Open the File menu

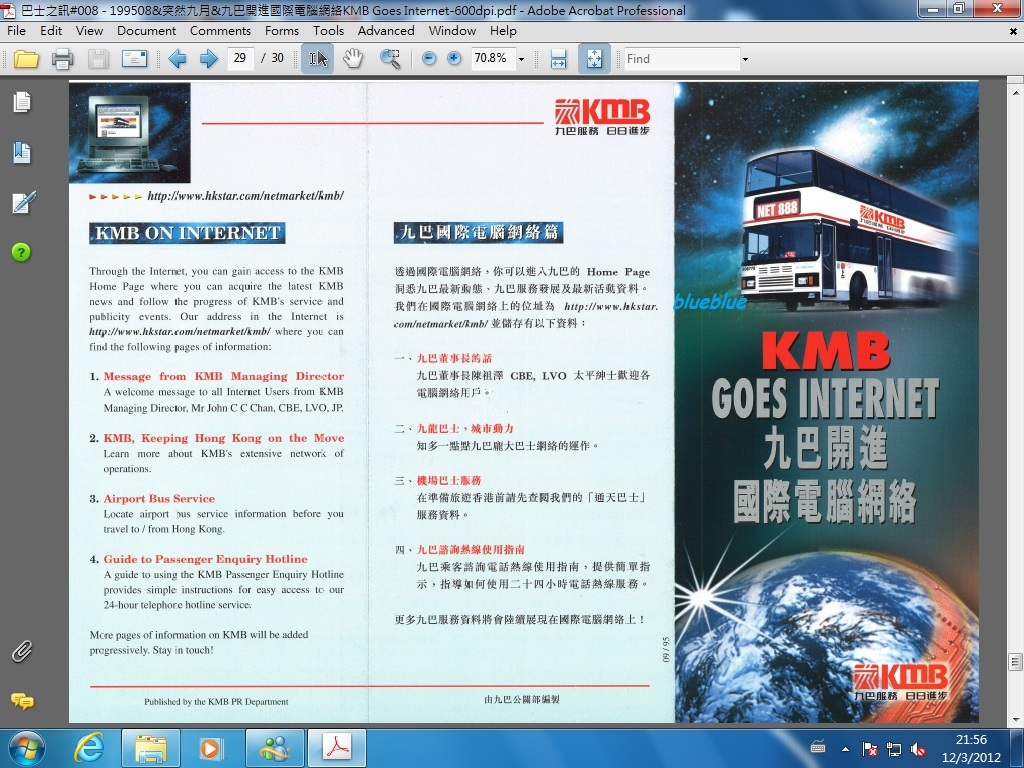pyautogui.click(x=16, y=31)
